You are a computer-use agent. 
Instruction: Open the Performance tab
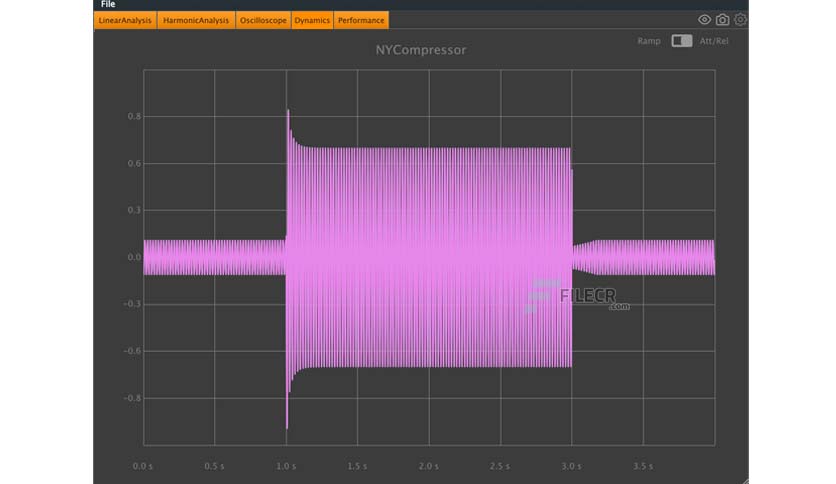[361, 20]
